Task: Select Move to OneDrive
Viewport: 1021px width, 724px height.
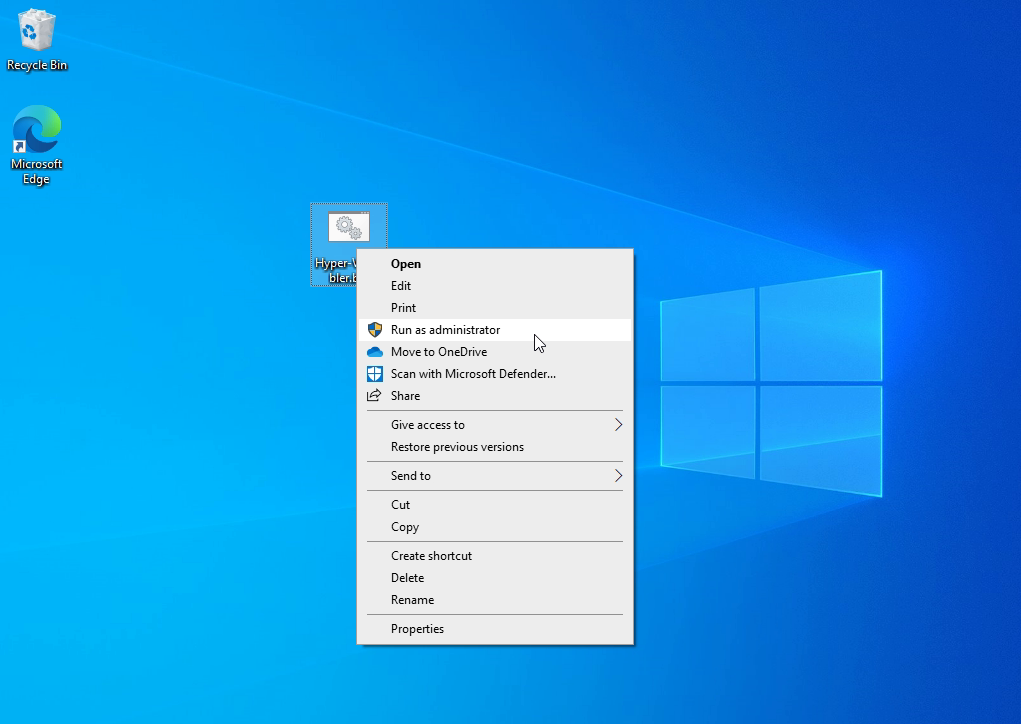Action: pyautogui.click(x=495, y=352)
